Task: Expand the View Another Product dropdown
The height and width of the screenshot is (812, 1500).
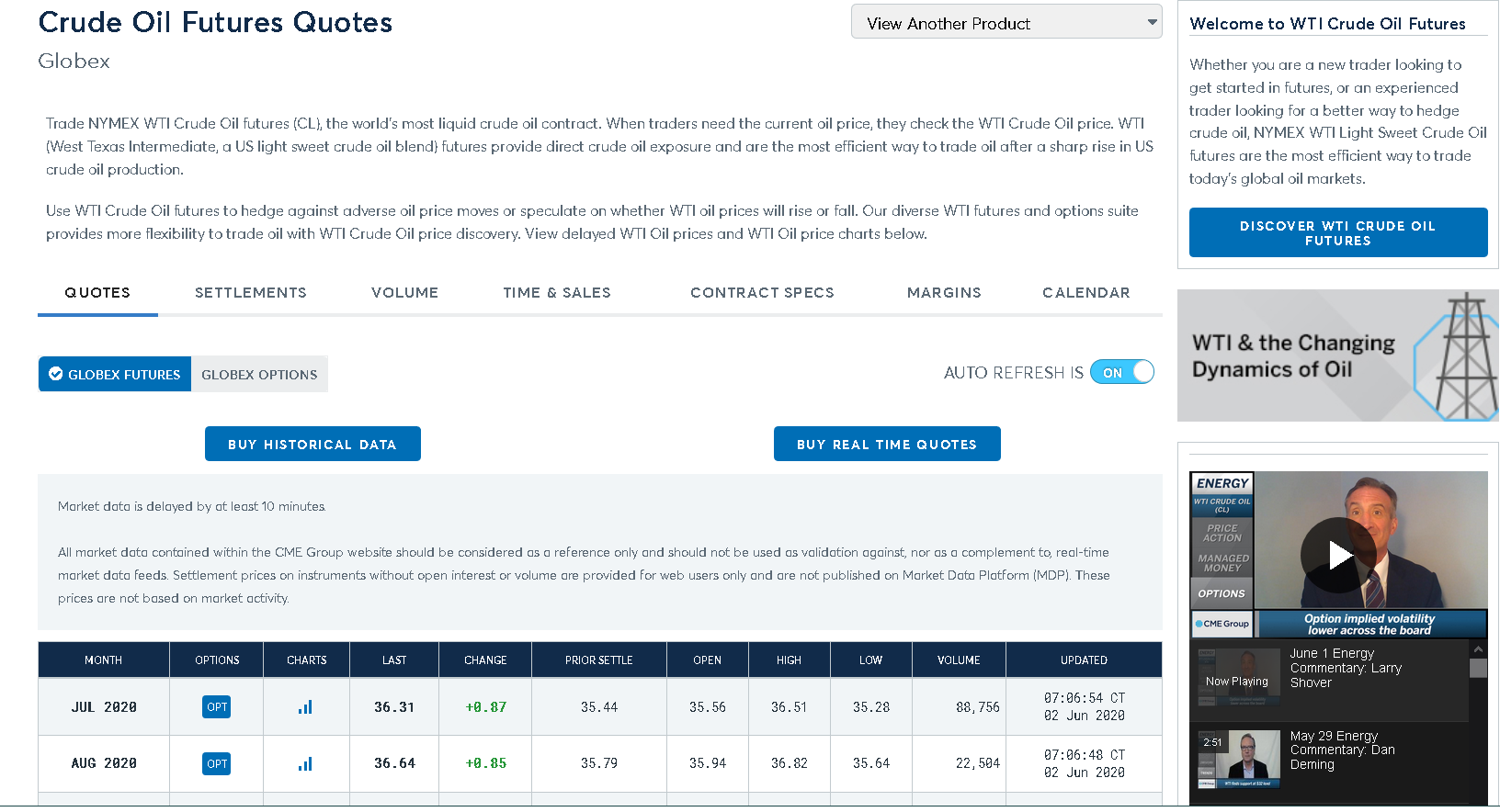Action: point(1006,22)
